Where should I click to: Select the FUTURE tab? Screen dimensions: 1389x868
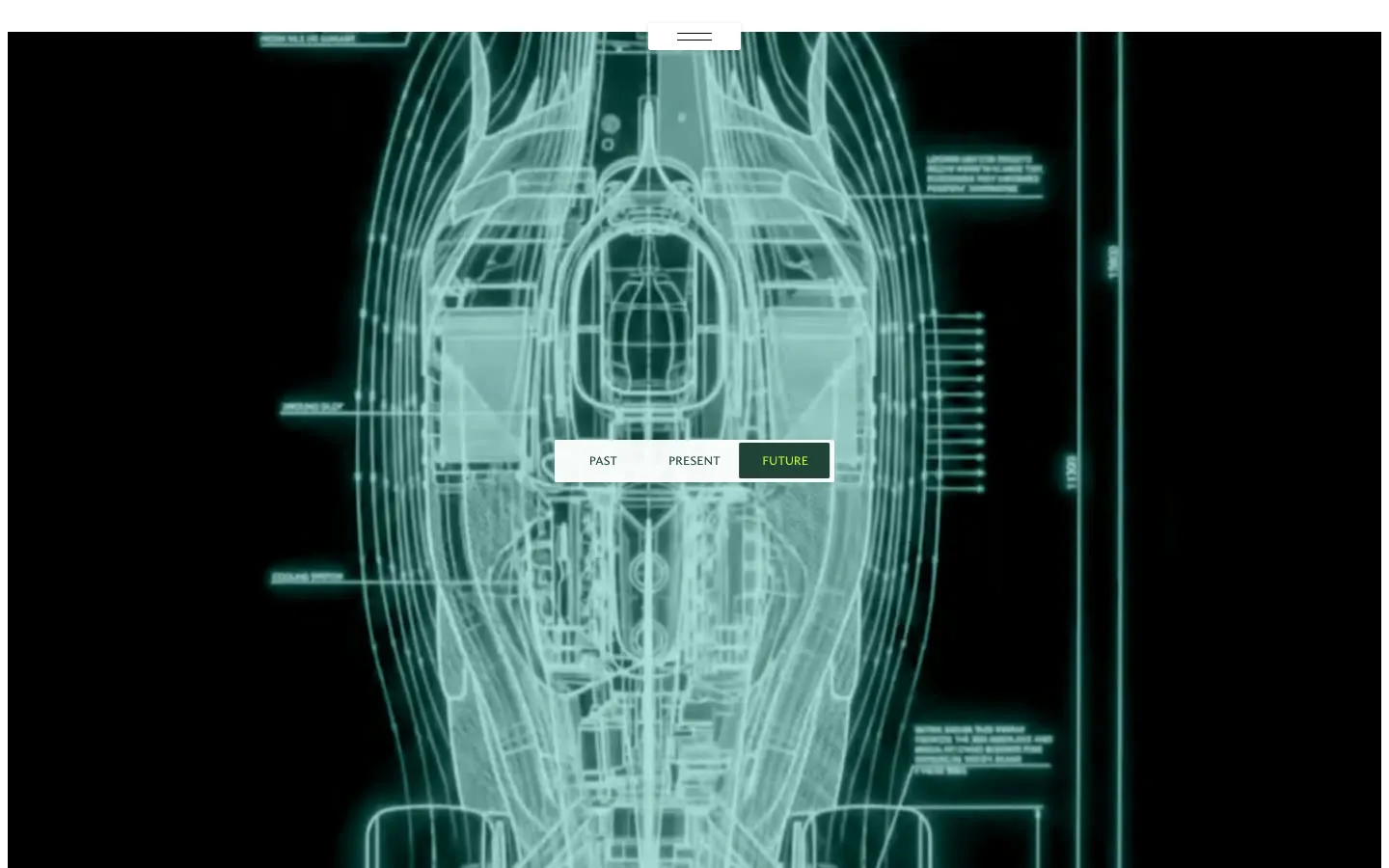[784, 461]
